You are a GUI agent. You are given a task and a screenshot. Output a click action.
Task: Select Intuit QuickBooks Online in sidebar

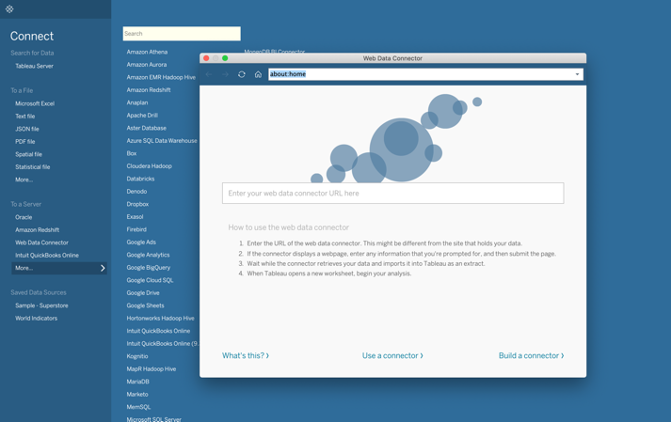tap(47, 255)
